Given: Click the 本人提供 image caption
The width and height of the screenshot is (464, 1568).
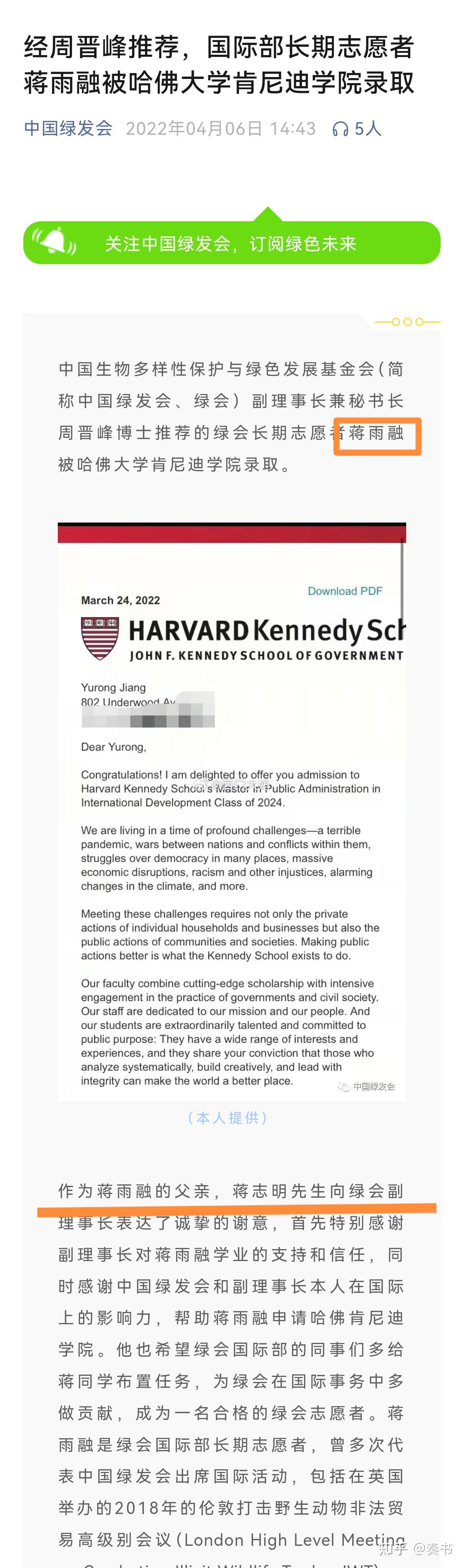Looking at the screenshot, I should 228,1117.
